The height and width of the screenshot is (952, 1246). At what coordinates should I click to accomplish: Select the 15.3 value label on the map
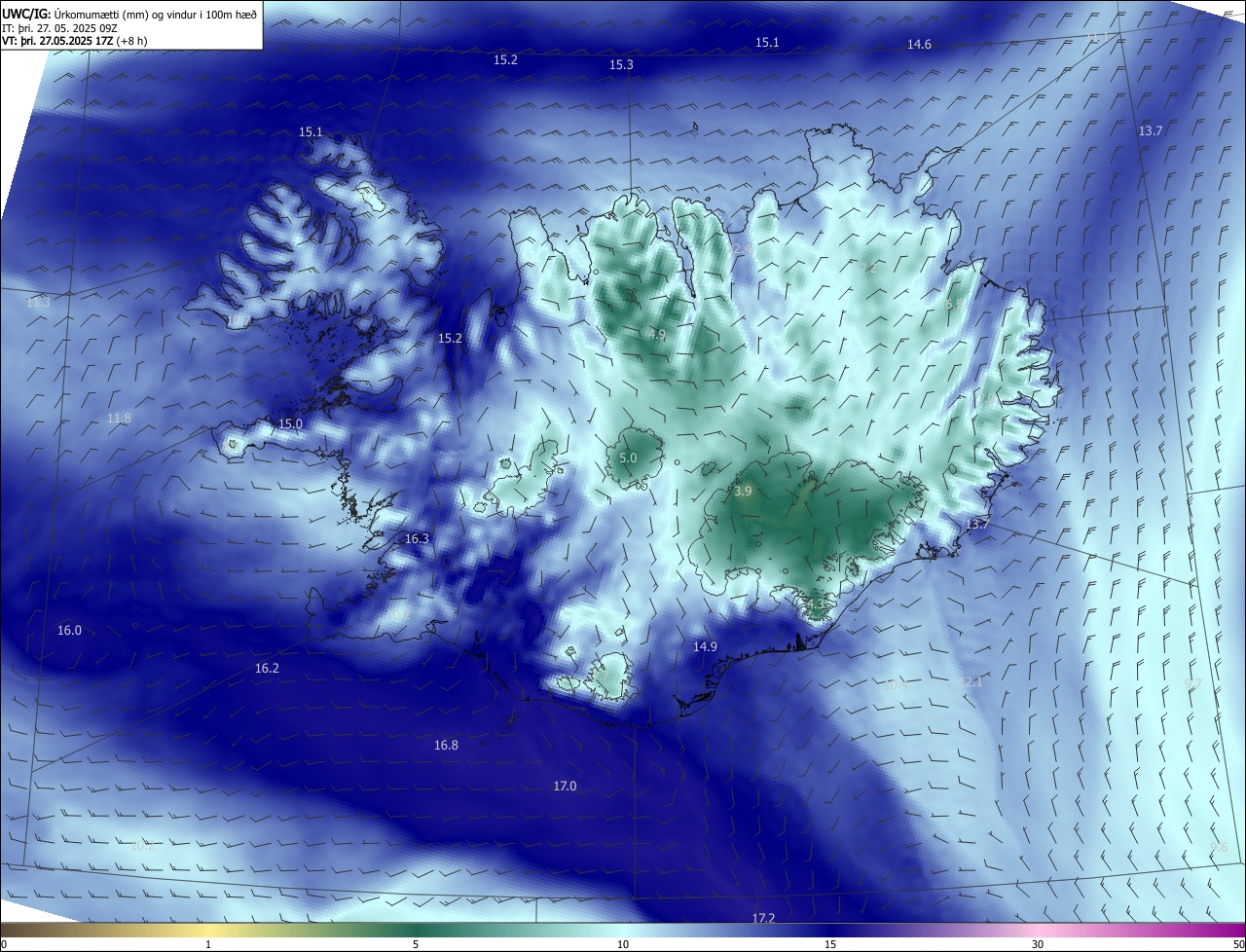621,64
